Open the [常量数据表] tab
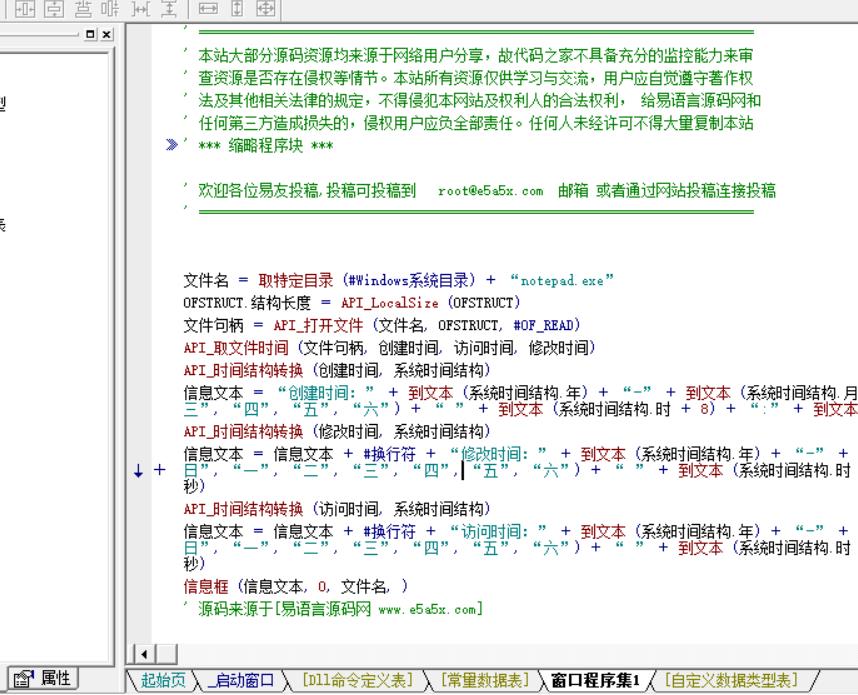Screen dimensions: 858x695 [x=485, y=680]
